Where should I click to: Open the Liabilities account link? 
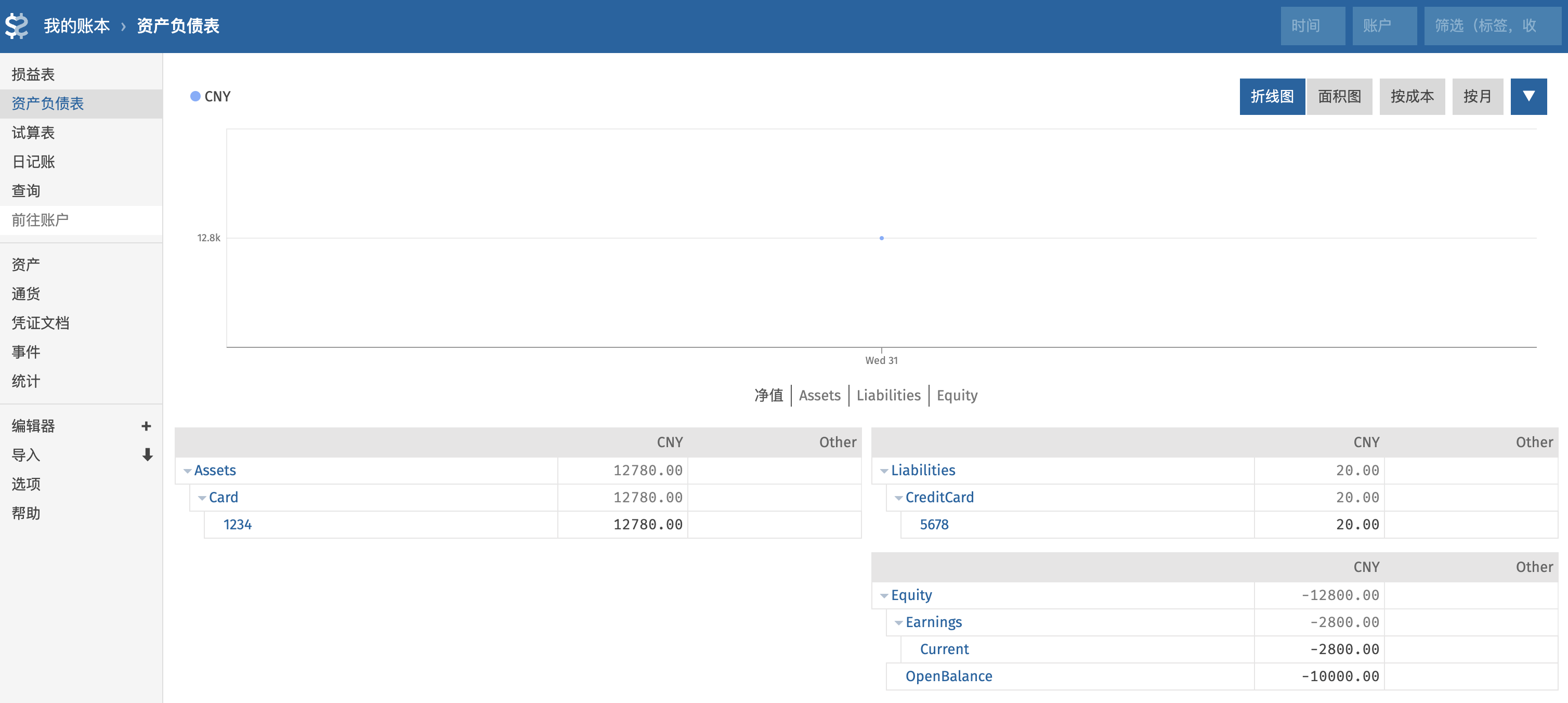(923, 471)
